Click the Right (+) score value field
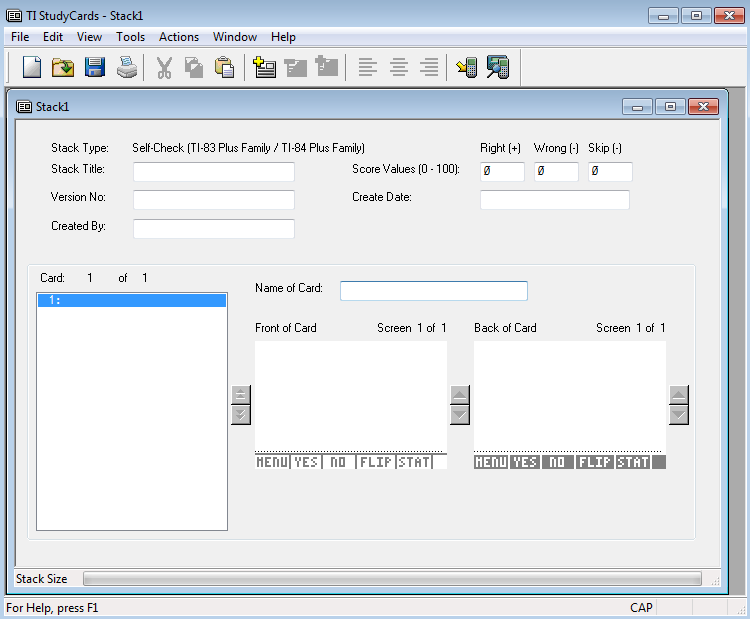Screen dimensions: 750x619 502,172
